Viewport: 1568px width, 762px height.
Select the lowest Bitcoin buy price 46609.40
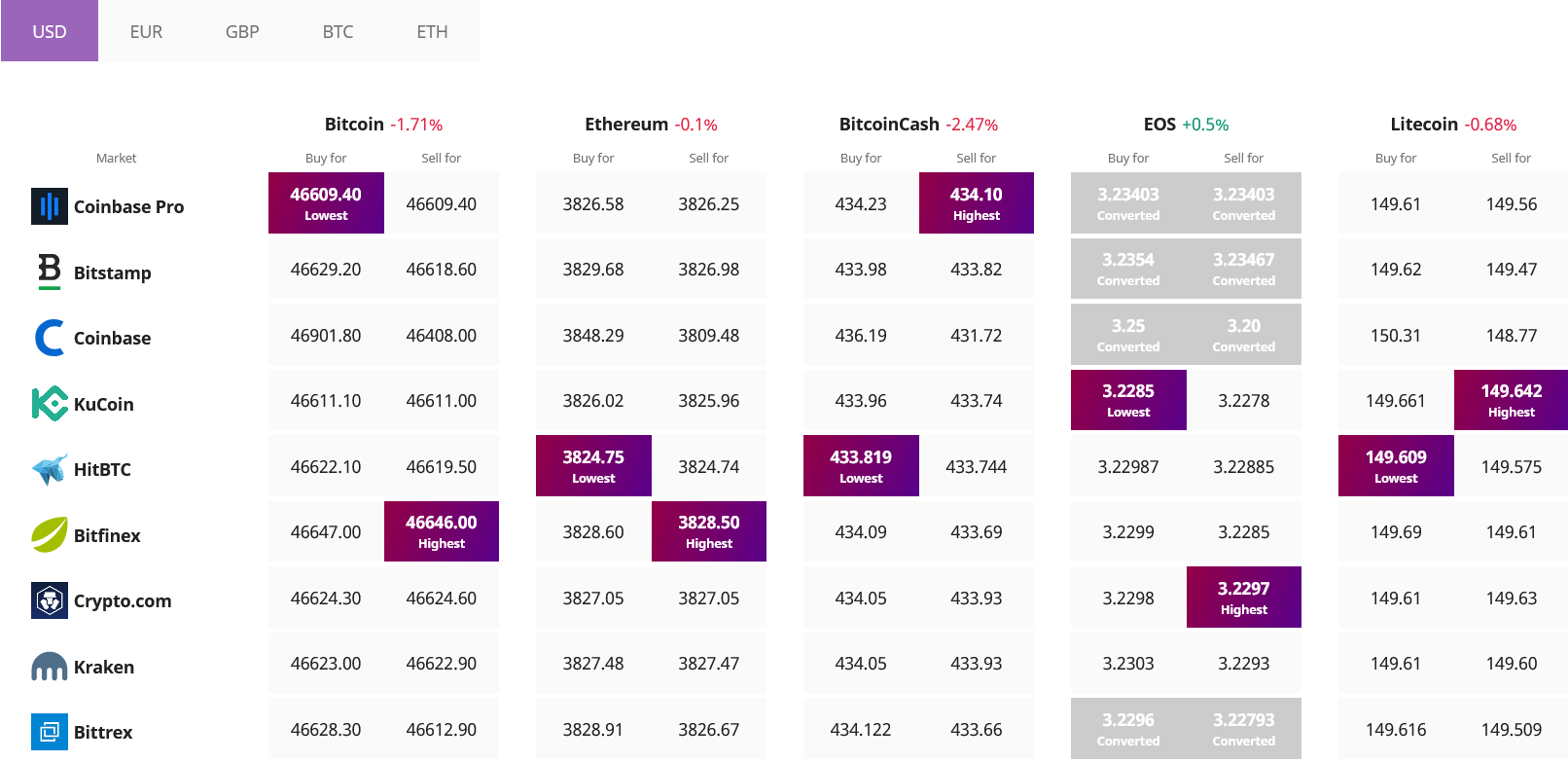click(x=326, y=202)
